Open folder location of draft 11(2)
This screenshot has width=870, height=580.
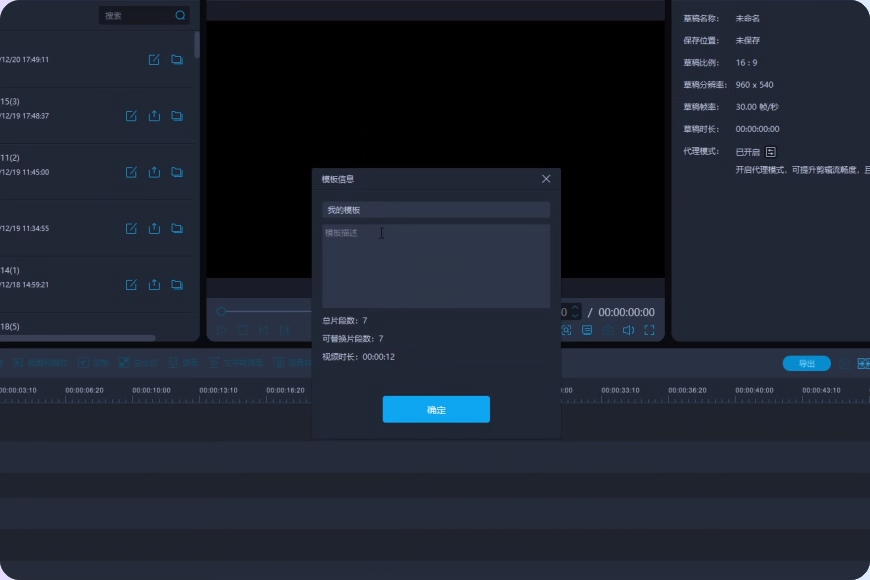tap(177, 172)
